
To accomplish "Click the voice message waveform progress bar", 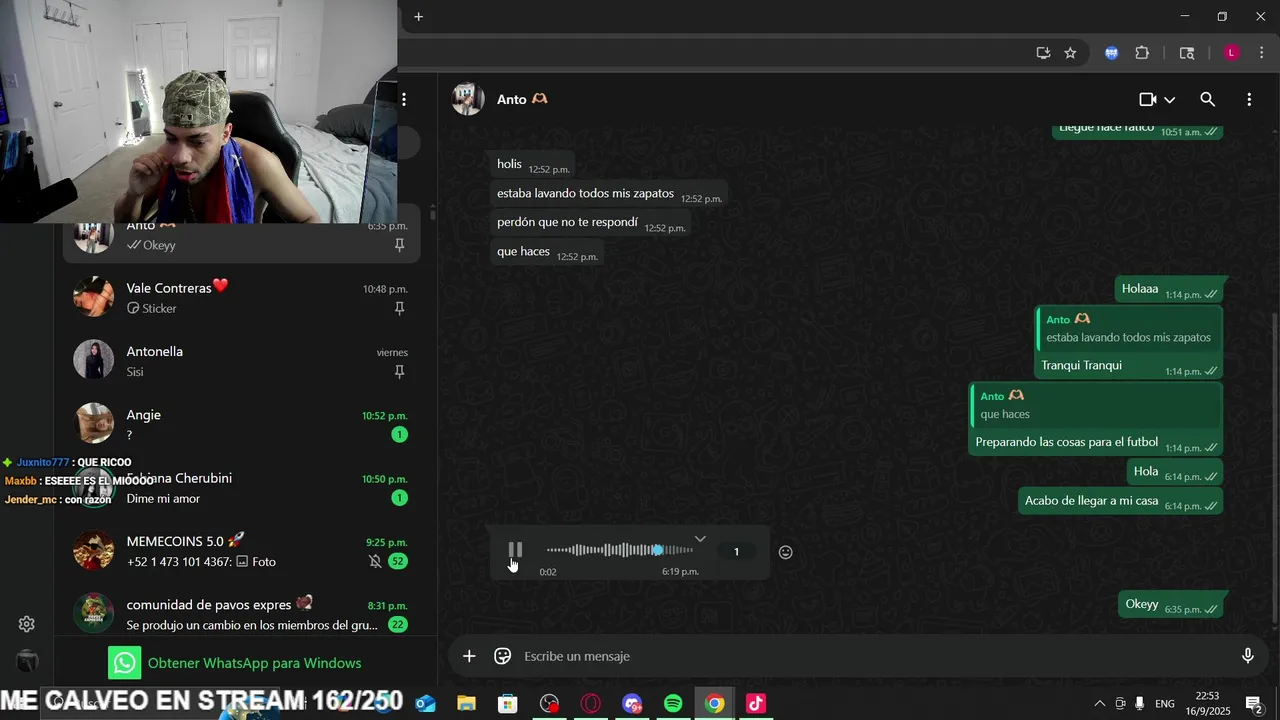I will point(620,550).
